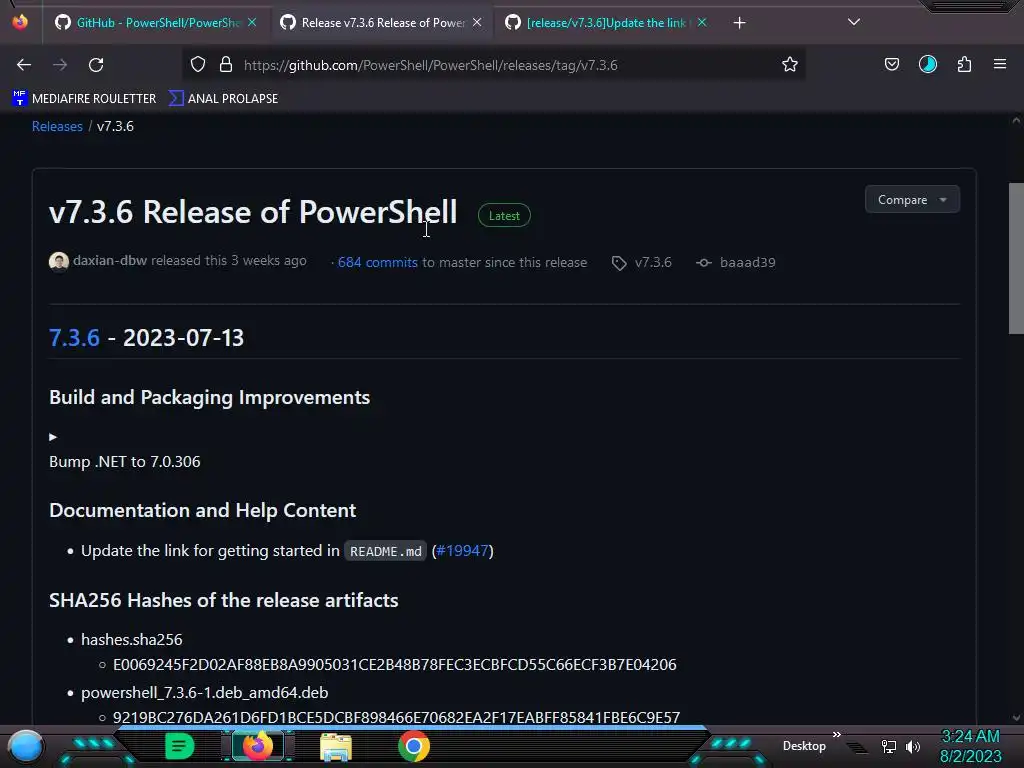Click the v7.3.6 tag icon
Screen dimensions: 1024x768
(618, 263)
